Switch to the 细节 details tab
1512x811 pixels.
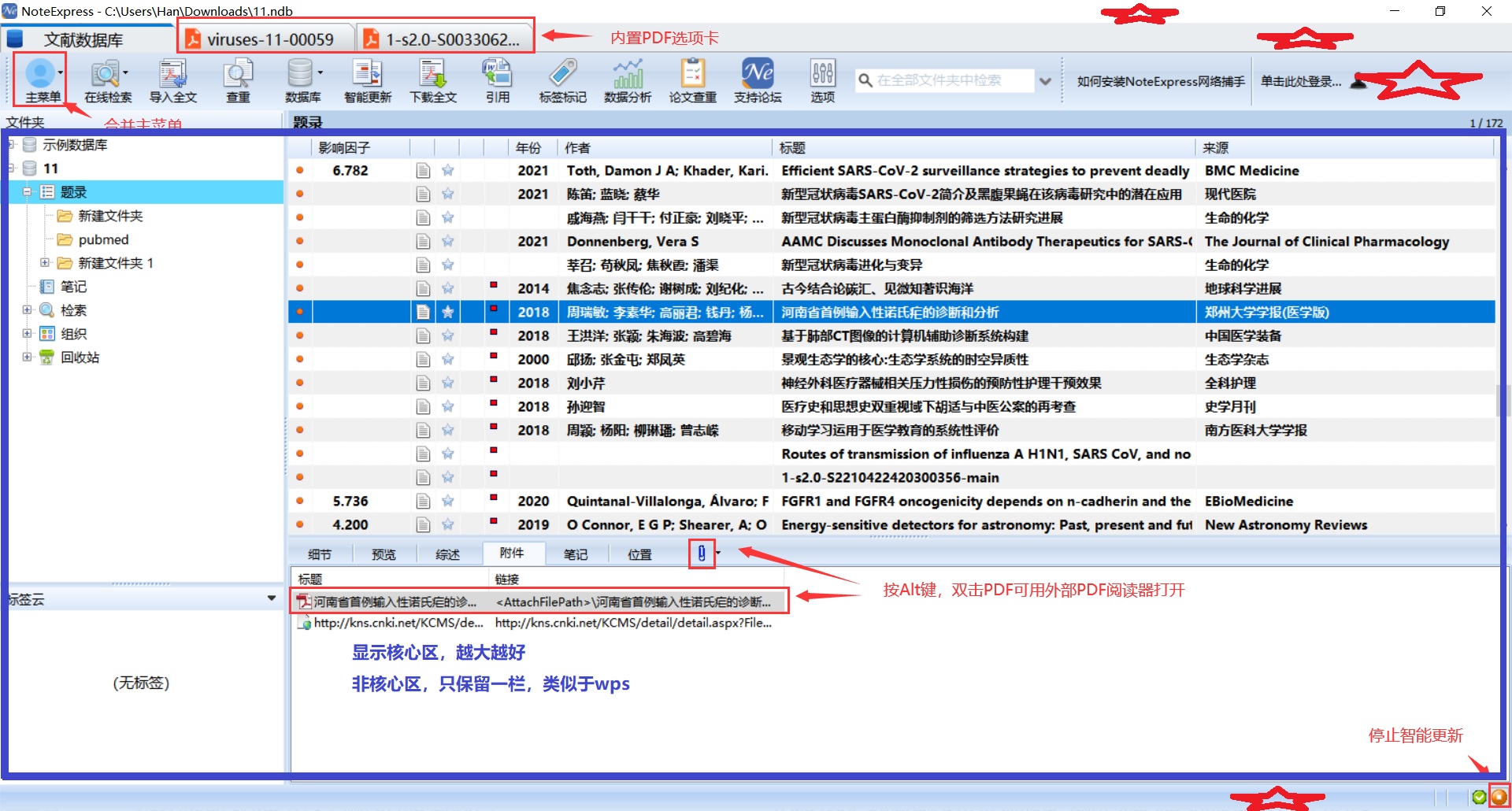tap(320, 554)
